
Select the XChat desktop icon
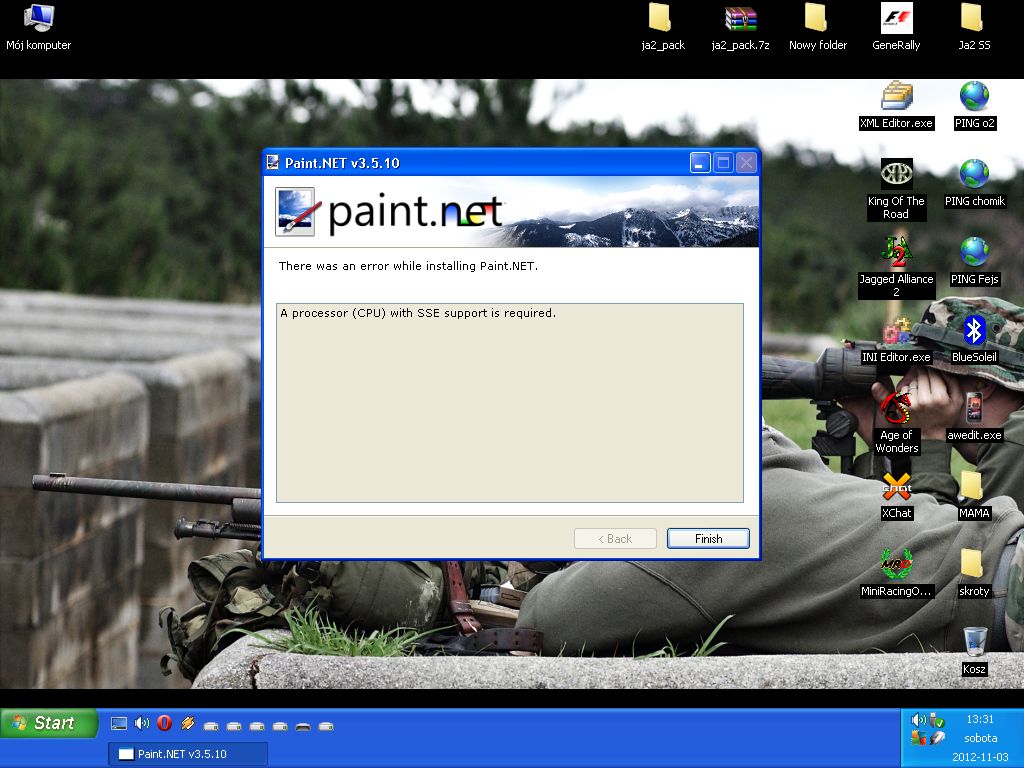[x=896, y=488]
